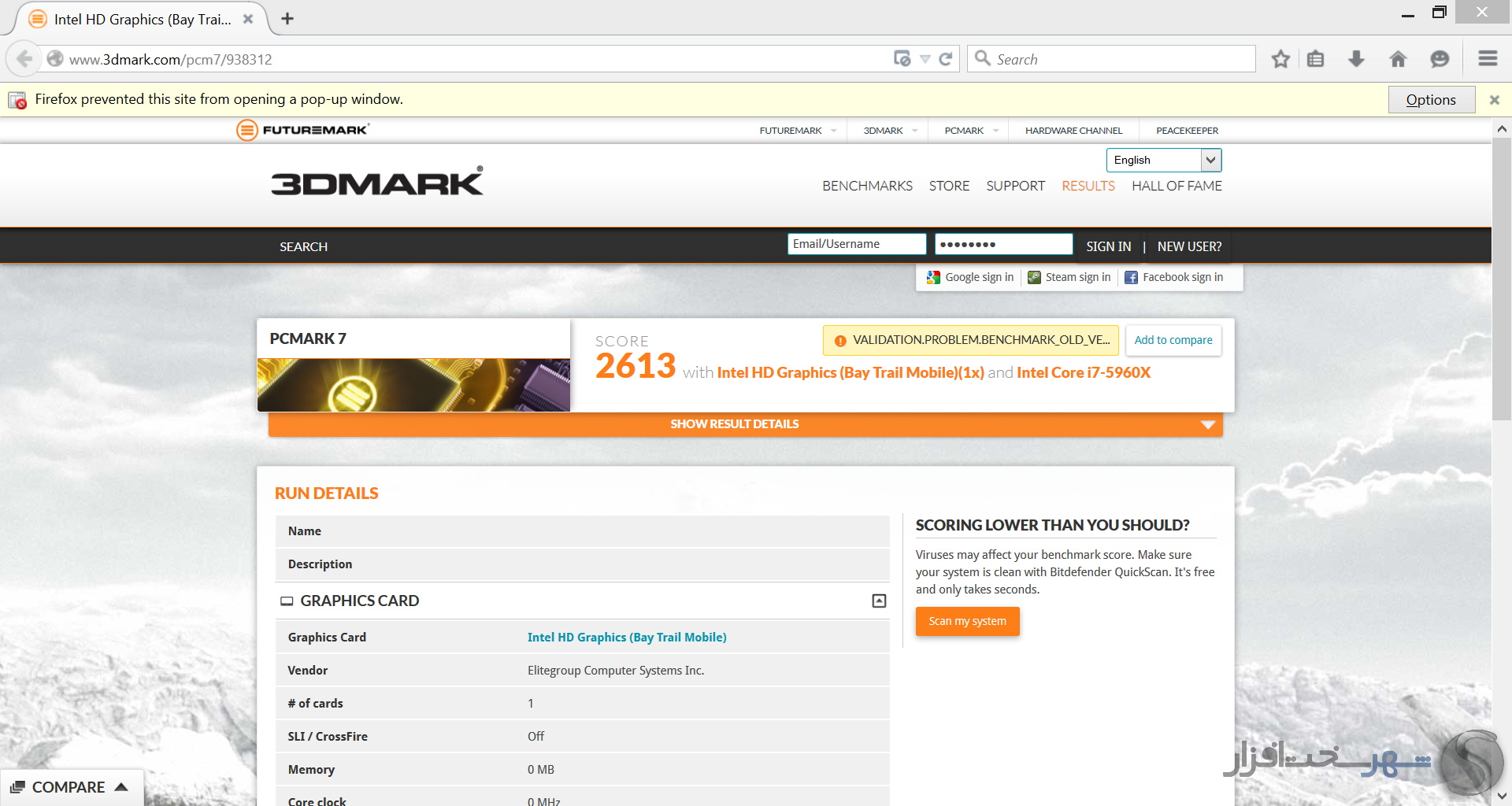This screenshot has height=806, width=1512.
Task: Open the SUPPORT menu item
Action: tap(1015, 186)
